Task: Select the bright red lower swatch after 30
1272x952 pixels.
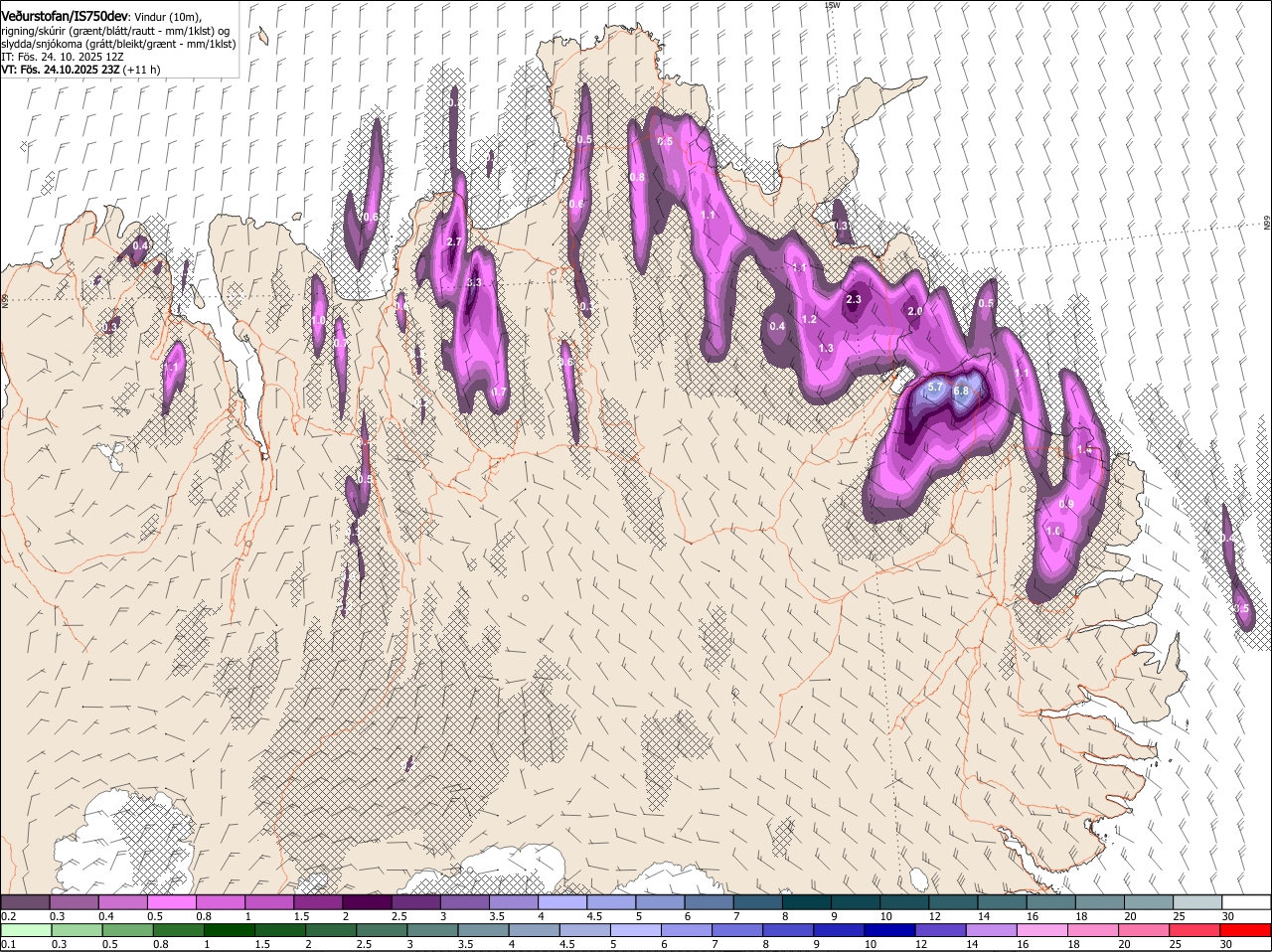Action: point(1246,930)
